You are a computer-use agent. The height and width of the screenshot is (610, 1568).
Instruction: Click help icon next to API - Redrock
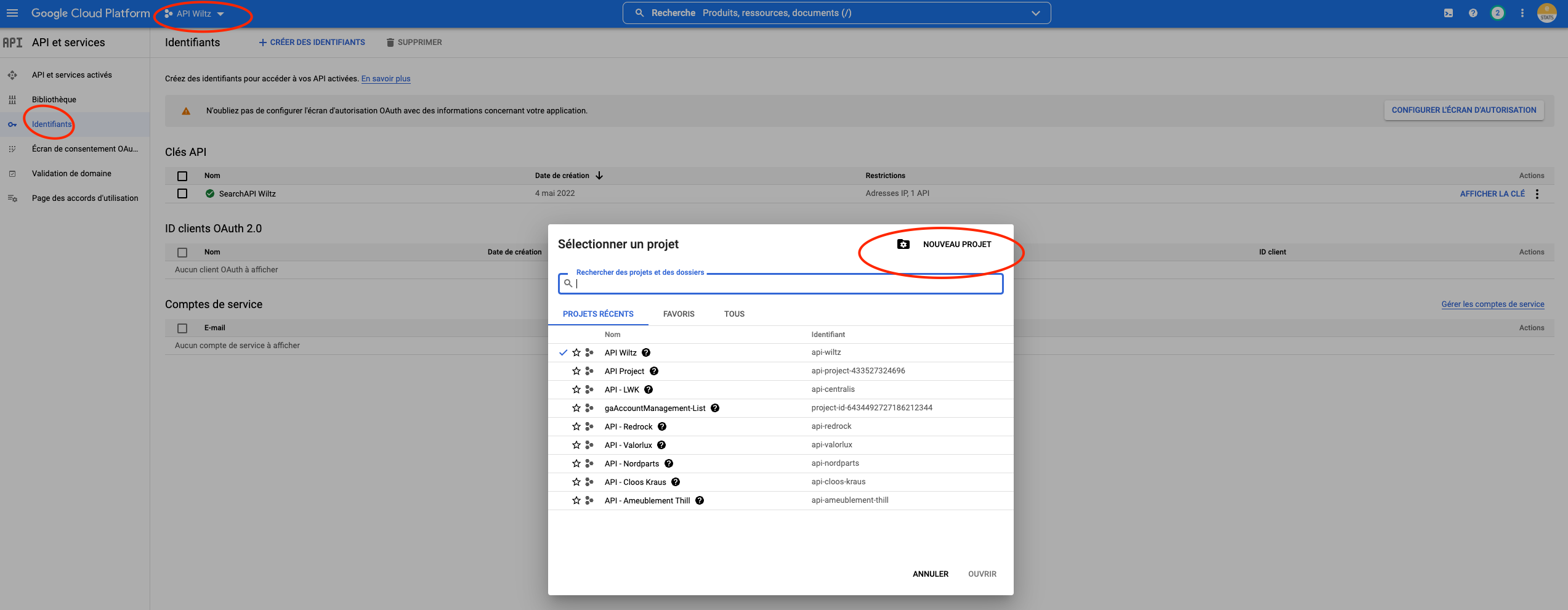pyautogui.click(x=662, y=426)
